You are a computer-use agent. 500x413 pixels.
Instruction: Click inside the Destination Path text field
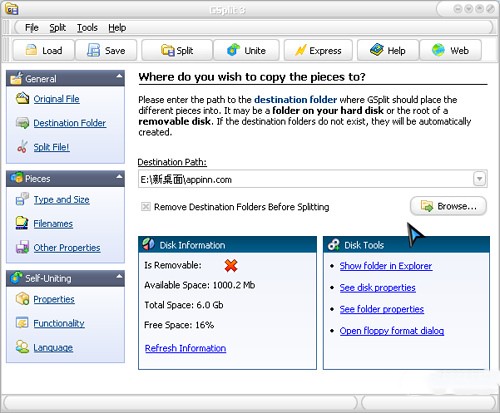point(306,179)
